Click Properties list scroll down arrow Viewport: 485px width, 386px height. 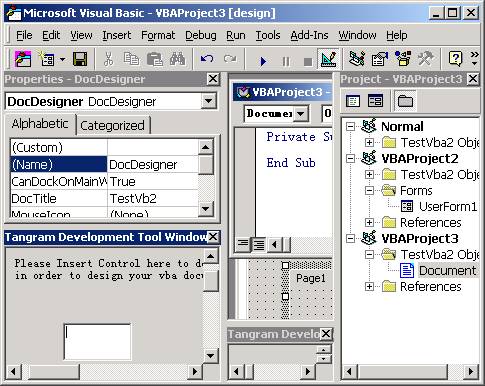206,209
